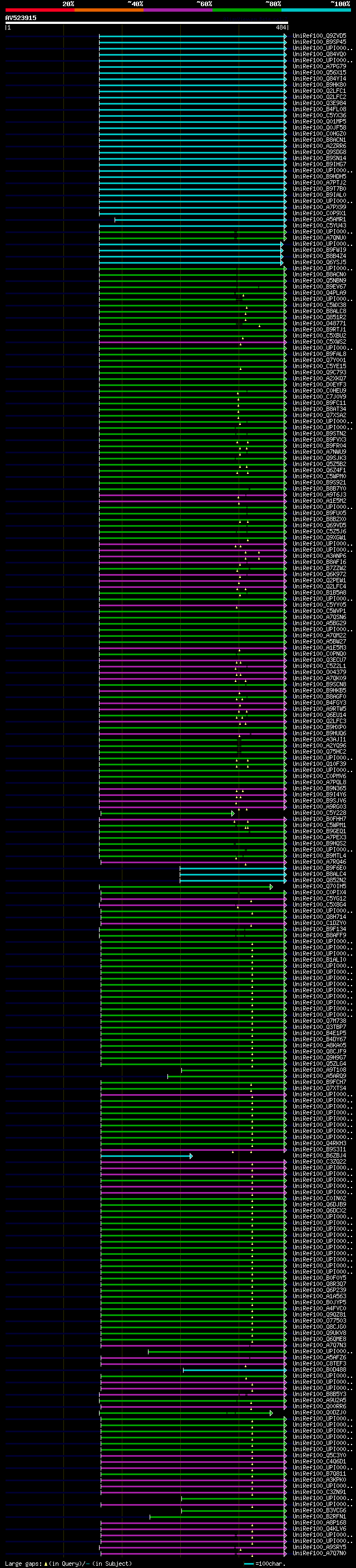Click hit UniRef100_Q84YI4
356x1568 pixels.
[x=319, y=78]
